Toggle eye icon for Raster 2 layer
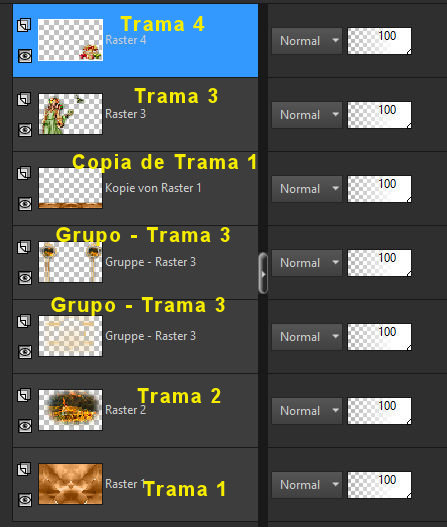Image resolution: width=447 pixels, height=527 pixels. (25, 426)
